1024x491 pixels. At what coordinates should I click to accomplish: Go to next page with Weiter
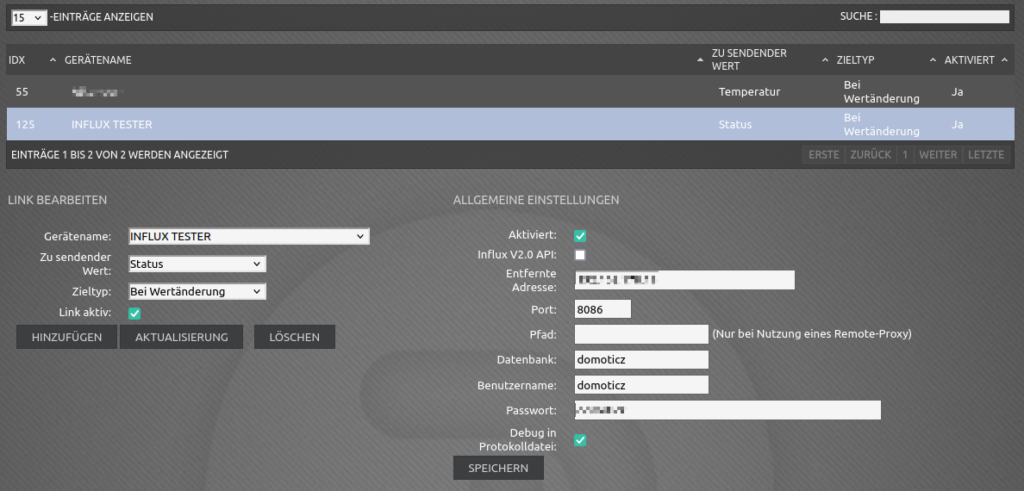(x=938, y=155)
